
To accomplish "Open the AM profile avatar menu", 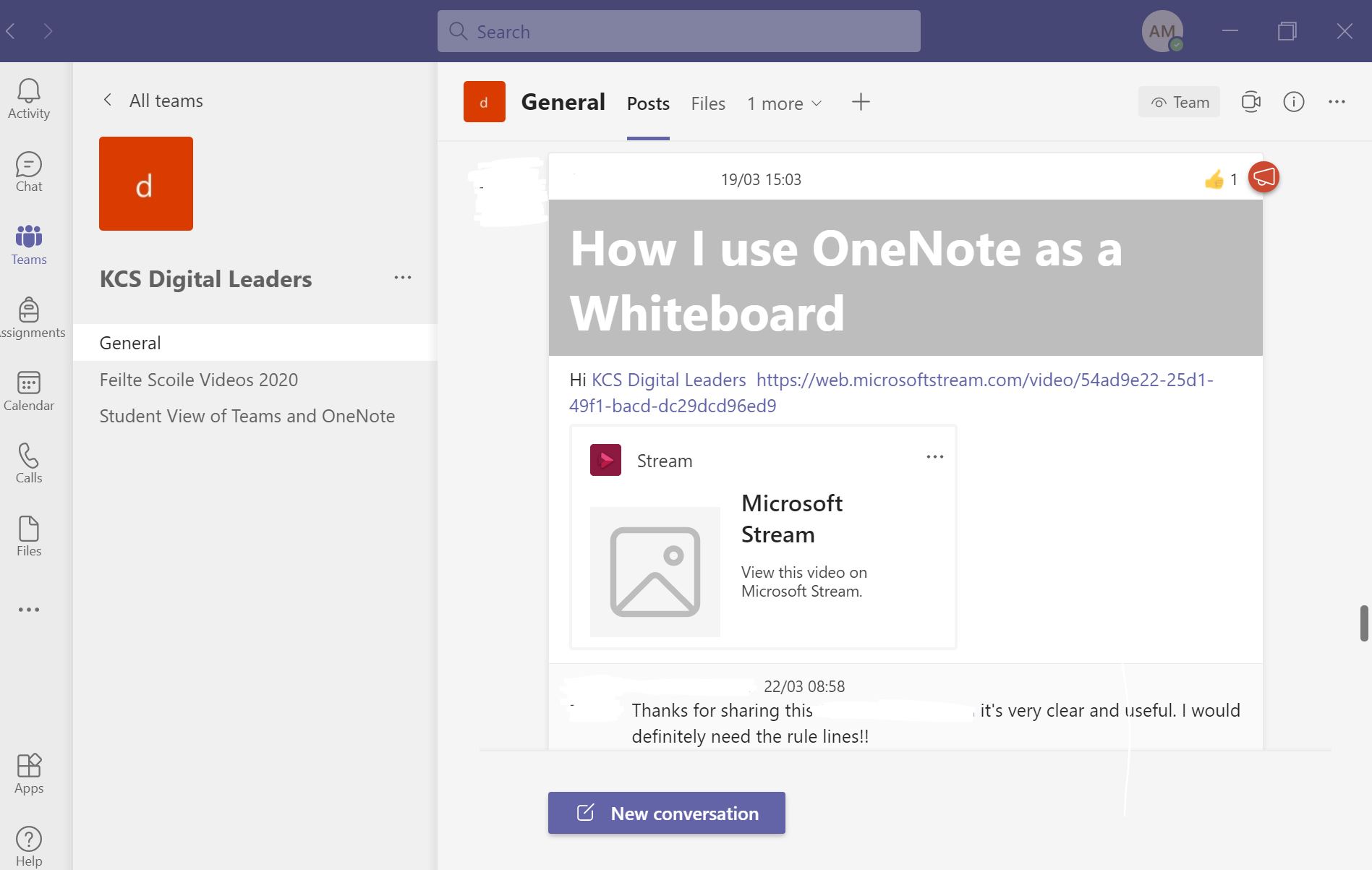I will (1162, 31).
